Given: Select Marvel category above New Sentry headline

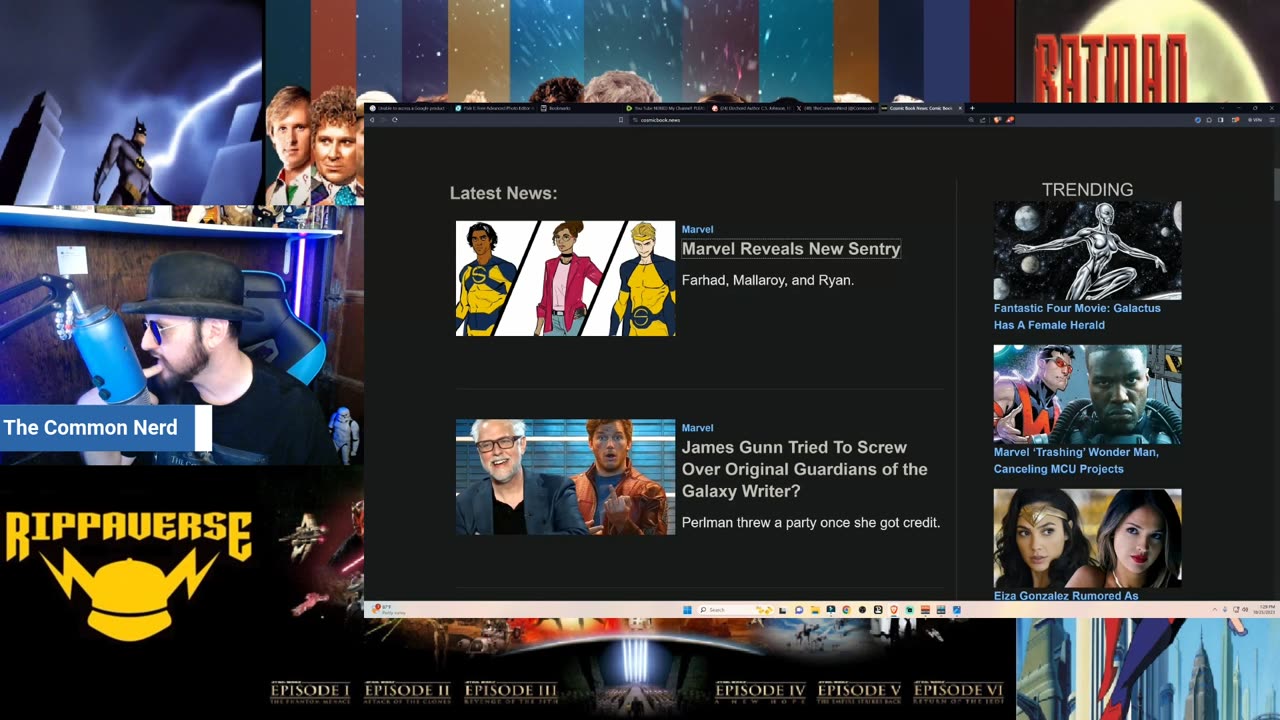Looking at the screenshot, I should (x=697, y=229).
